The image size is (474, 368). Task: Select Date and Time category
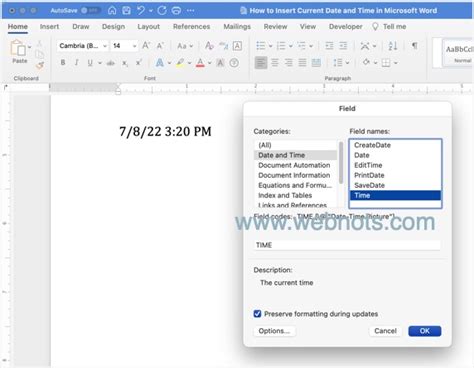[x=295, y=155]
